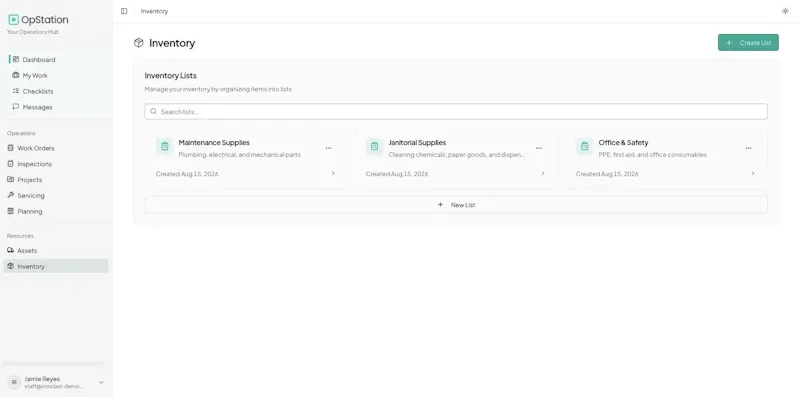Click the Office & Safety clipboard icon
Image resolution: width=800 pixels, height=397 pixels.
[x=584, y=146]
